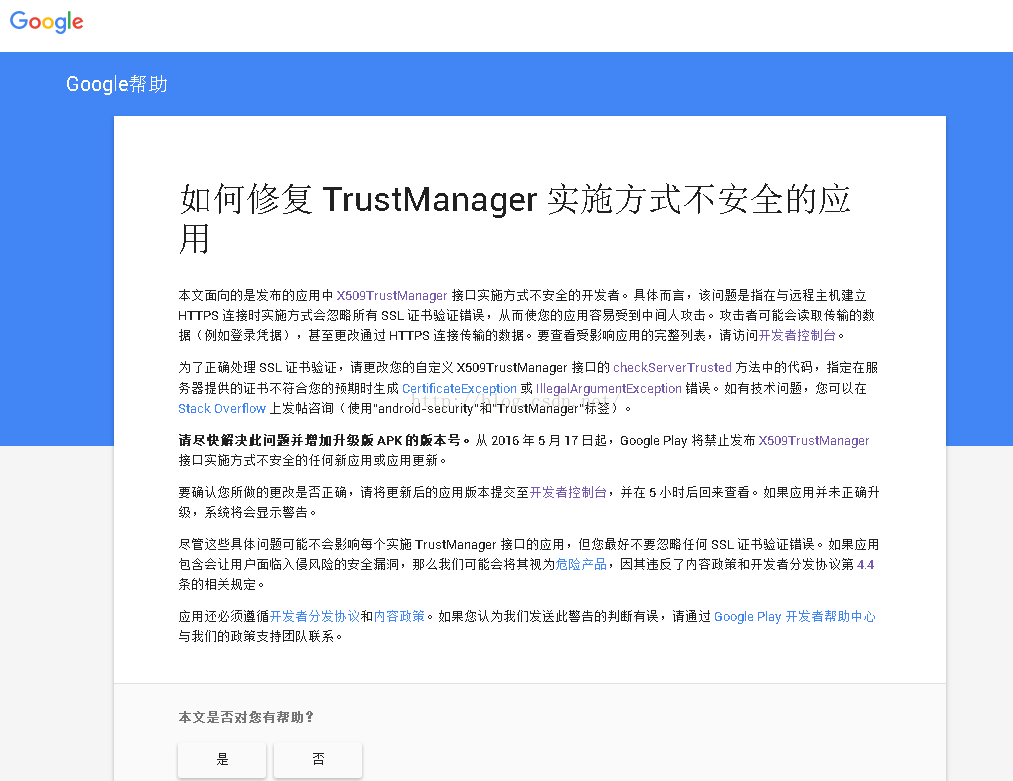Open the 危险产品 link
This screenshot has height=781, width=1013.
point(581,564)
